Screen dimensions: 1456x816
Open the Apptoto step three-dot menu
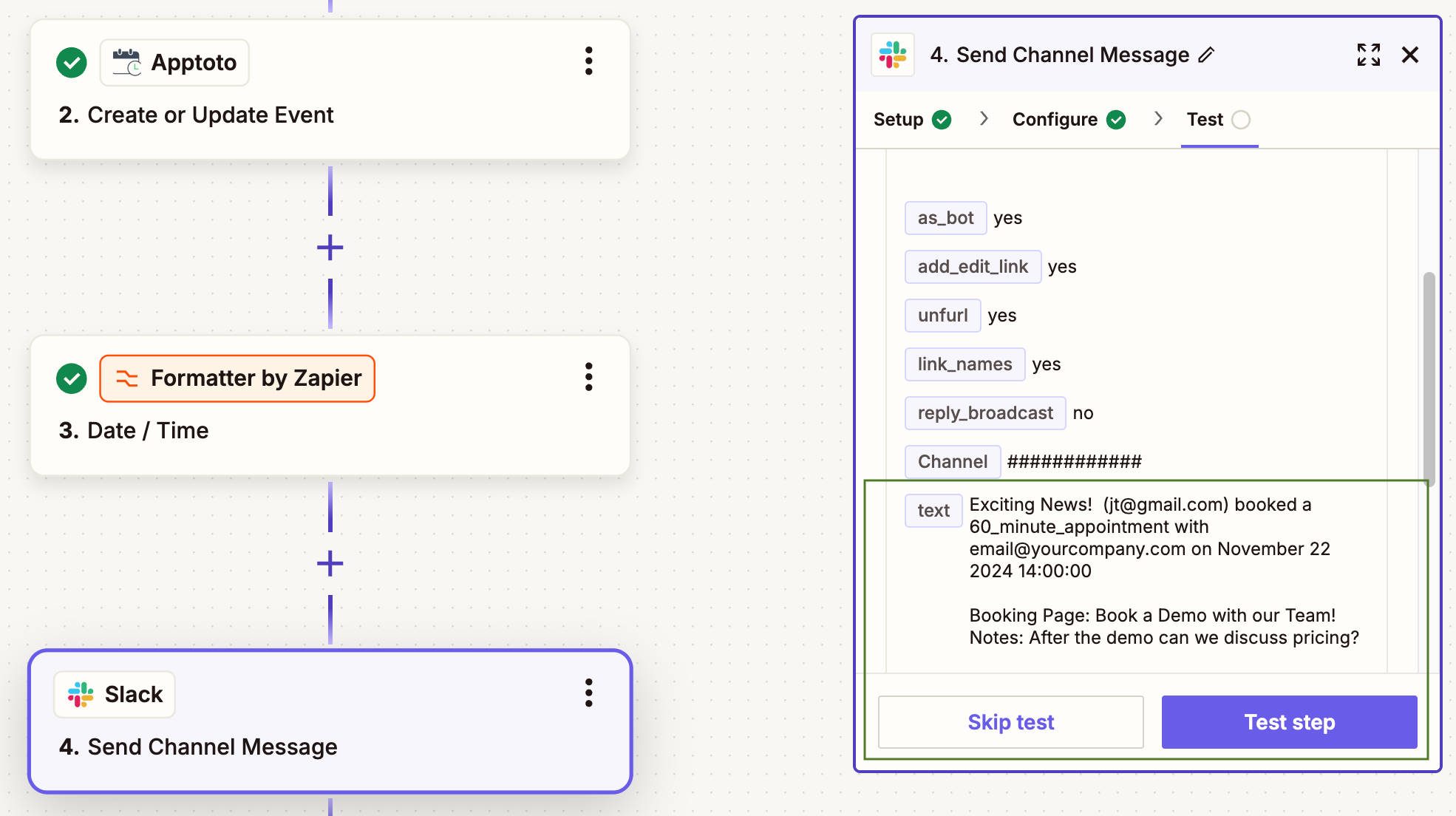tap(588, 61)
